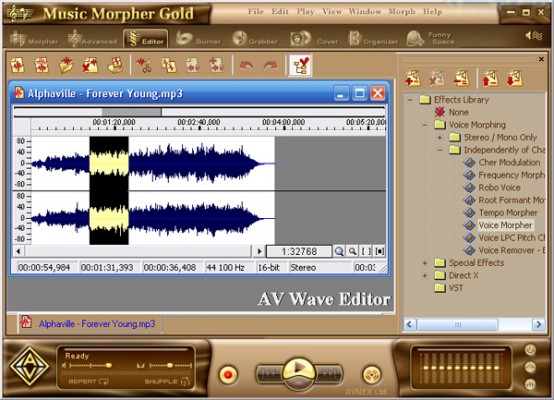
Task: Adjust the first equalizer band slider
Action: click(x=426, y=369)
